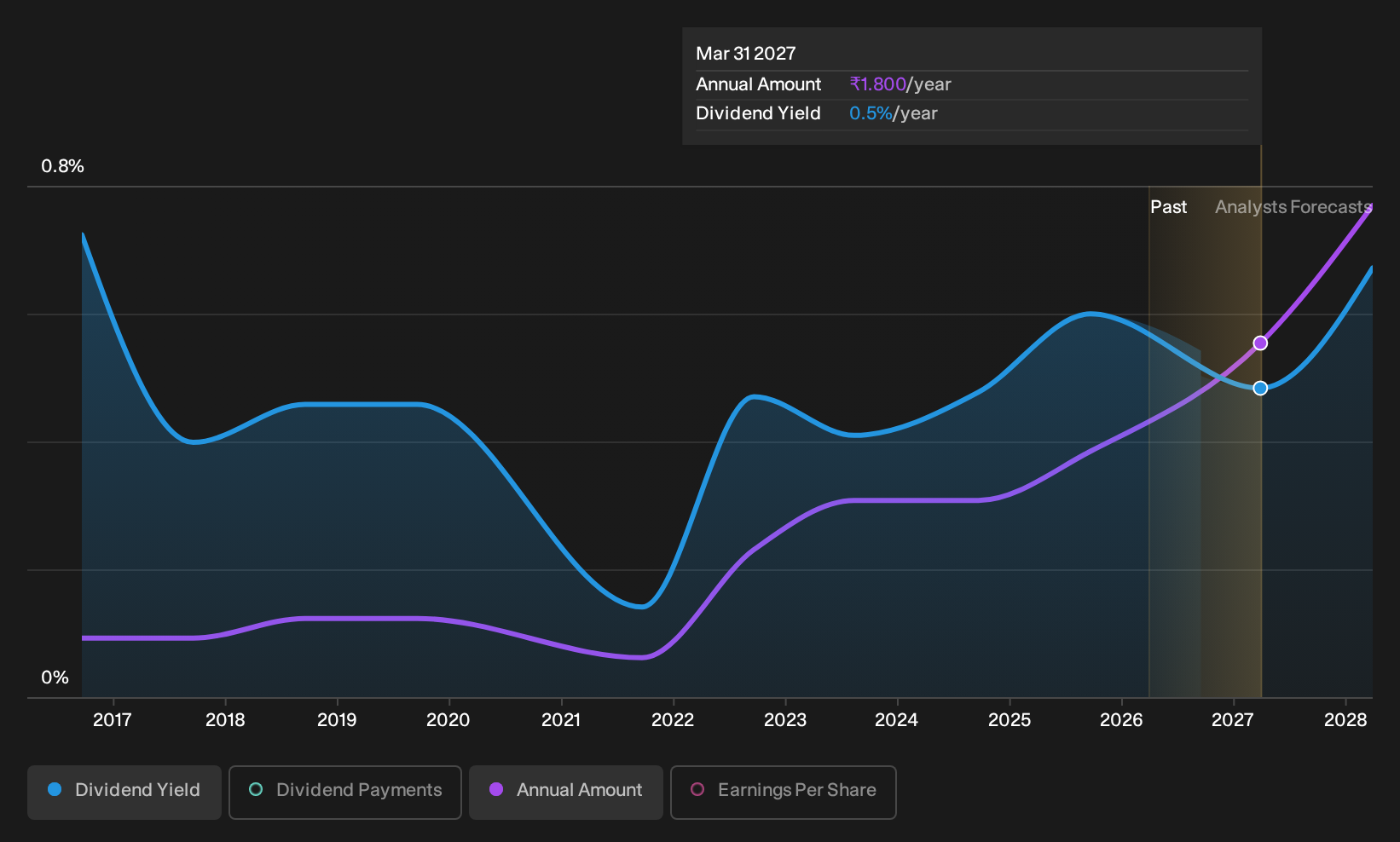Click the blue Dividend Yield legend dot
Screen dimensions: 1400x842
tap(55, 789)
